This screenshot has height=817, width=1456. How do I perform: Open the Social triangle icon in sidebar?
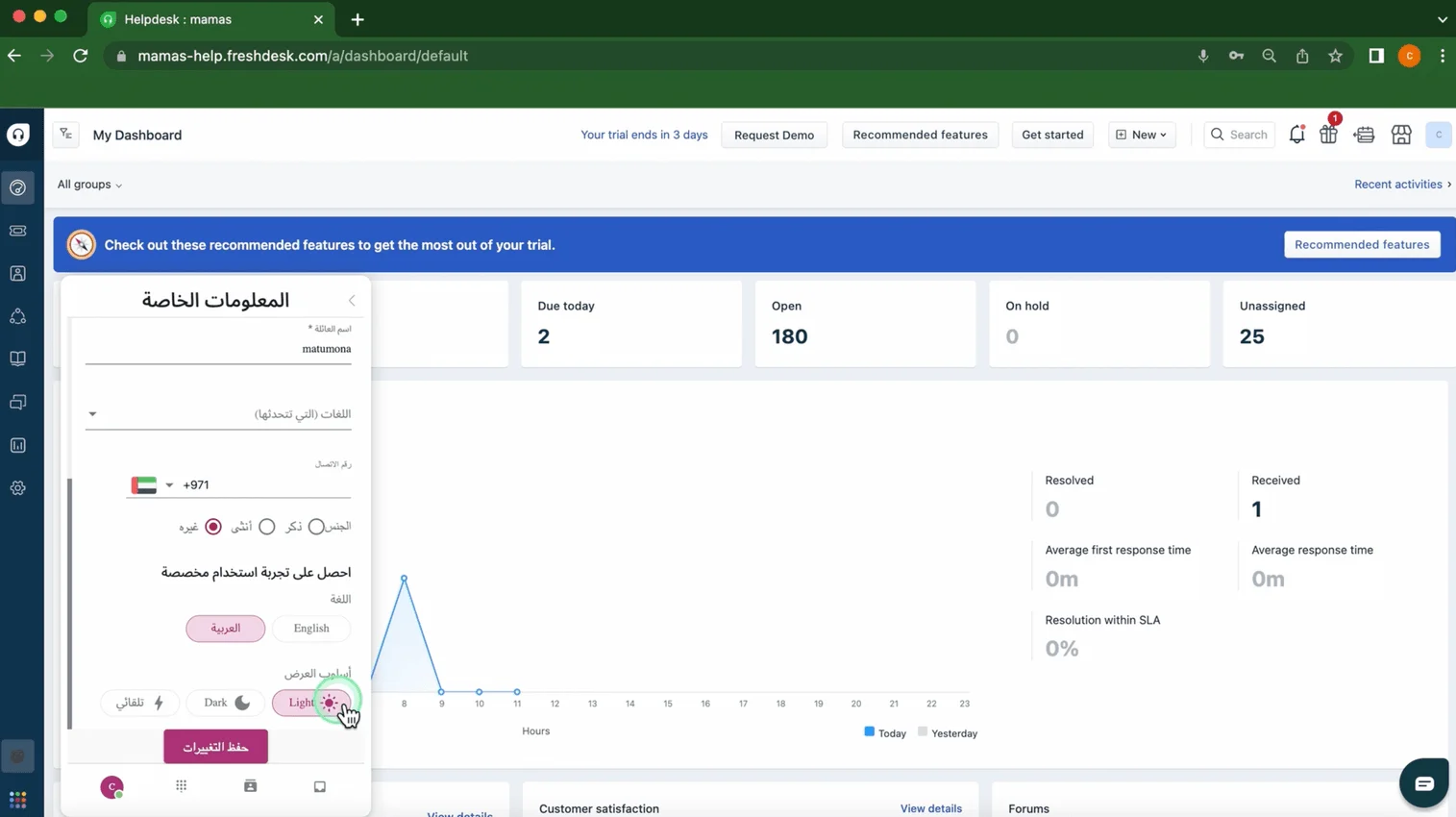click(18, 316)
